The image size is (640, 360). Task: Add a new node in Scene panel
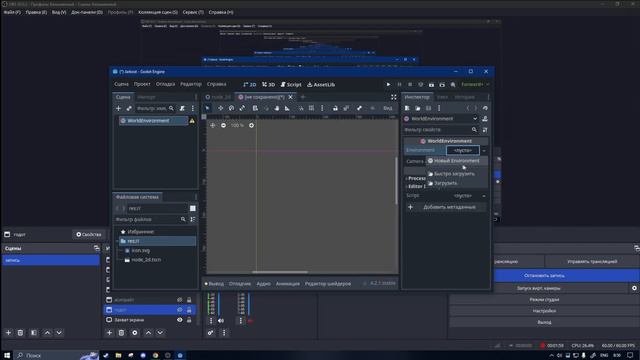click(x=118, y=109)
